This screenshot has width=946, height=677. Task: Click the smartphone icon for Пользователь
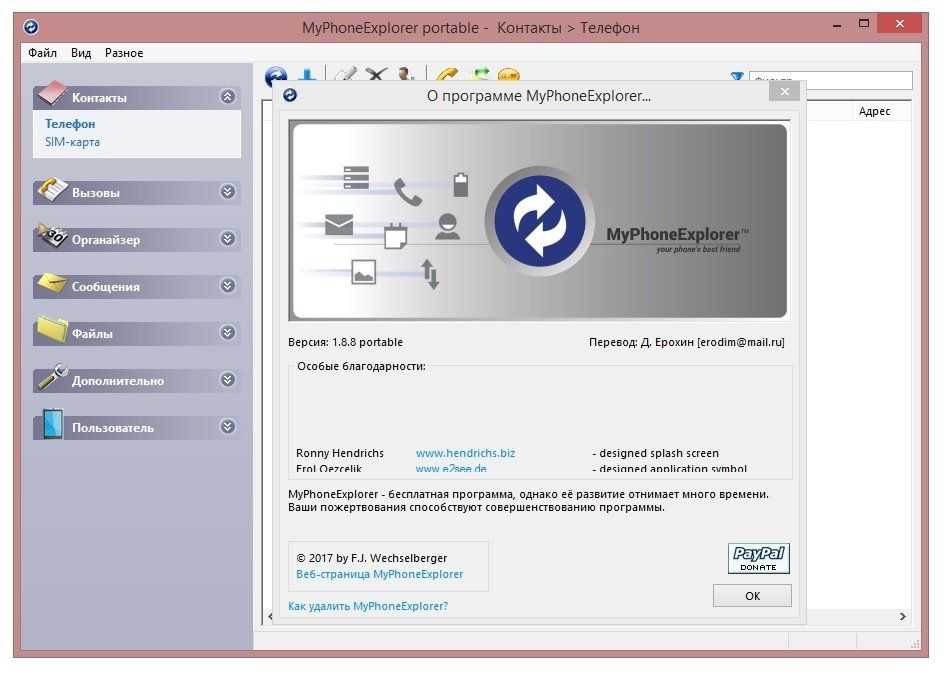(51, 425)
